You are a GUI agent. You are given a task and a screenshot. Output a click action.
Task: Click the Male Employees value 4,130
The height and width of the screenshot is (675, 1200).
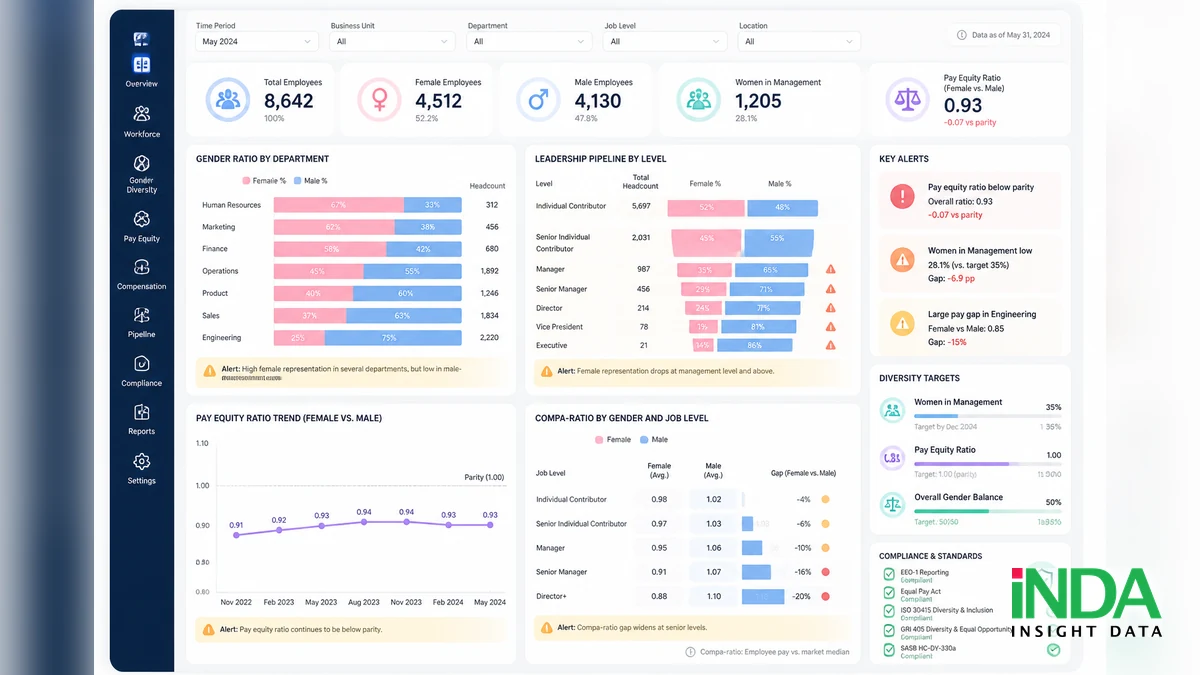(597, 101)
